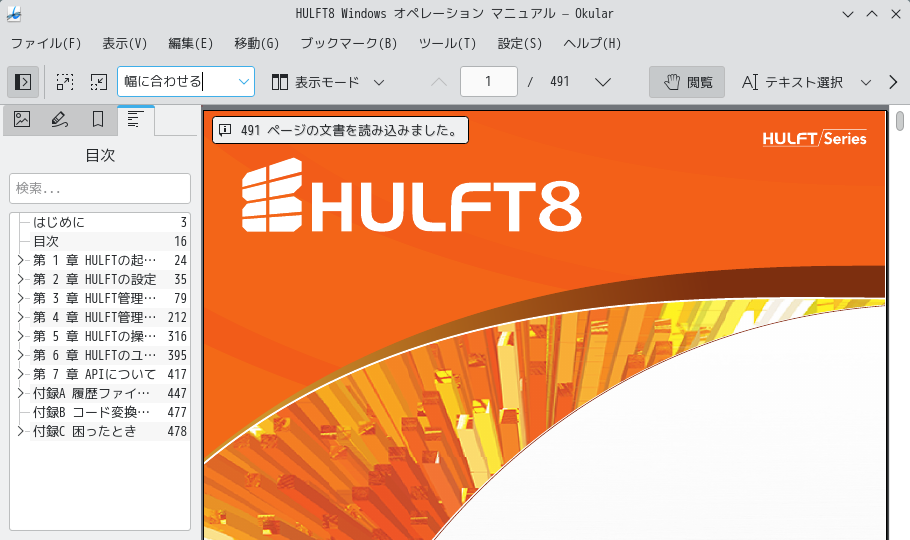Screen dimensions: 910x540
Task: Switch to the table of contents tab
Action: (x=136, y=120)
